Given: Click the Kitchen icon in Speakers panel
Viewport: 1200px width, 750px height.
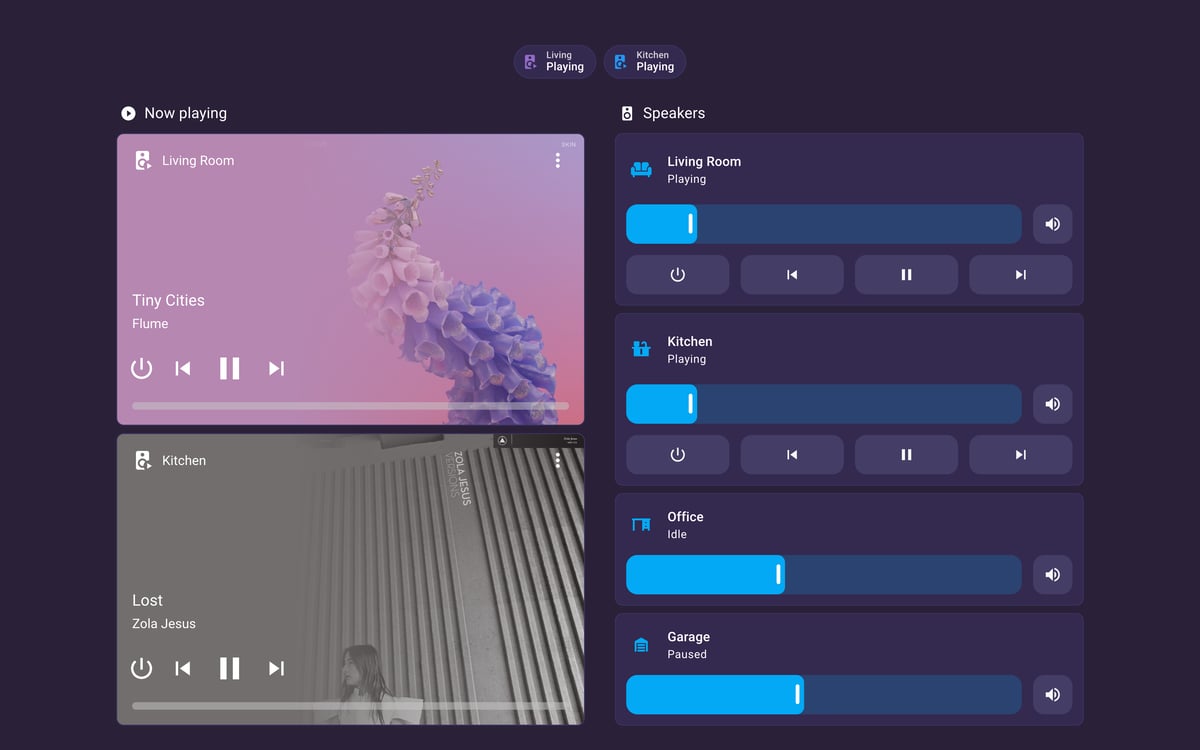Looking at the screenshot, I should (x=641, y=349).
